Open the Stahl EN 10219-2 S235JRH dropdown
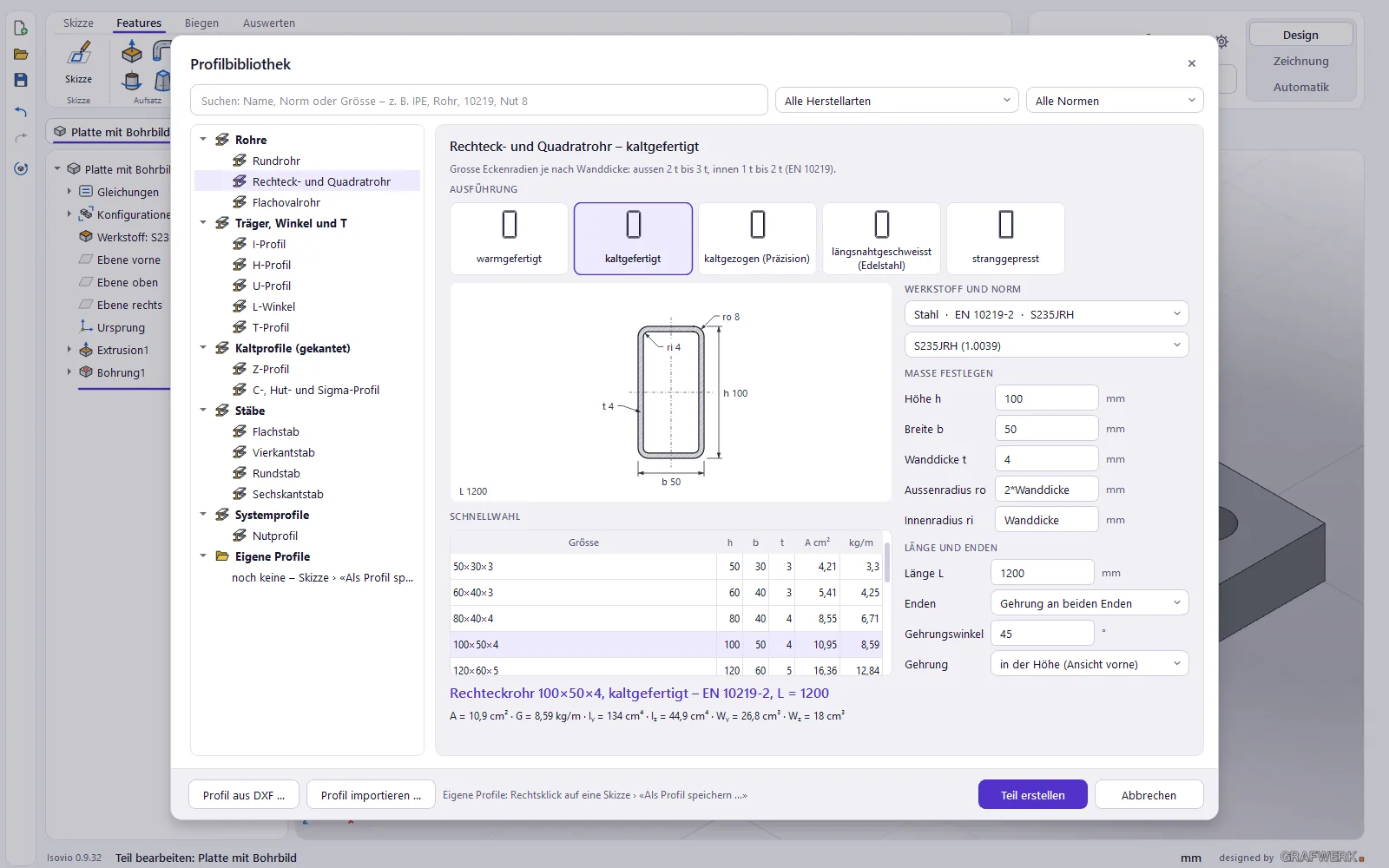The image size is (1389, 868). (x=1046, y=314)
